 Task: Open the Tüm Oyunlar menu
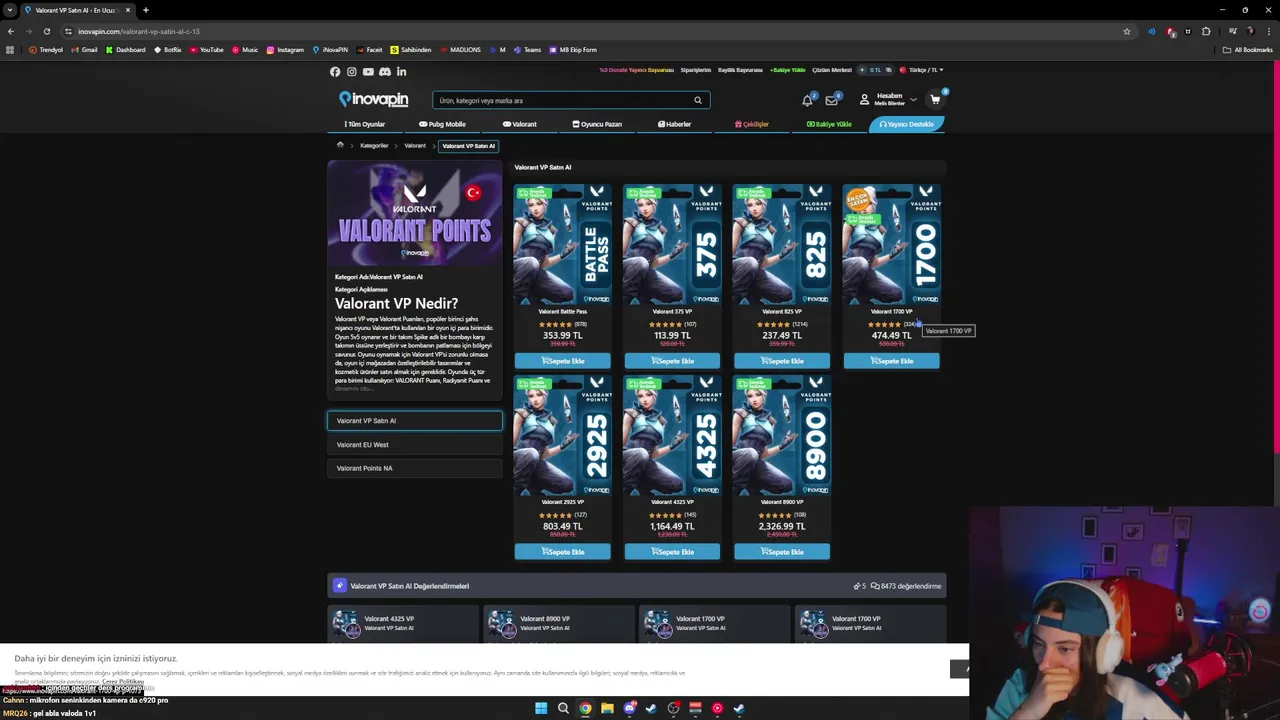365,124
